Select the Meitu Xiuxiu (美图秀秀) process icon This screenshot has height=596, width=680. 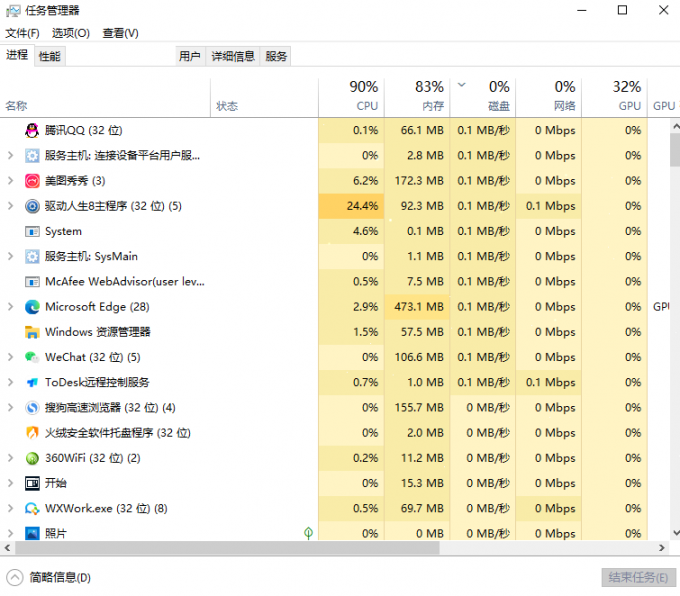(x=32, y=181)
